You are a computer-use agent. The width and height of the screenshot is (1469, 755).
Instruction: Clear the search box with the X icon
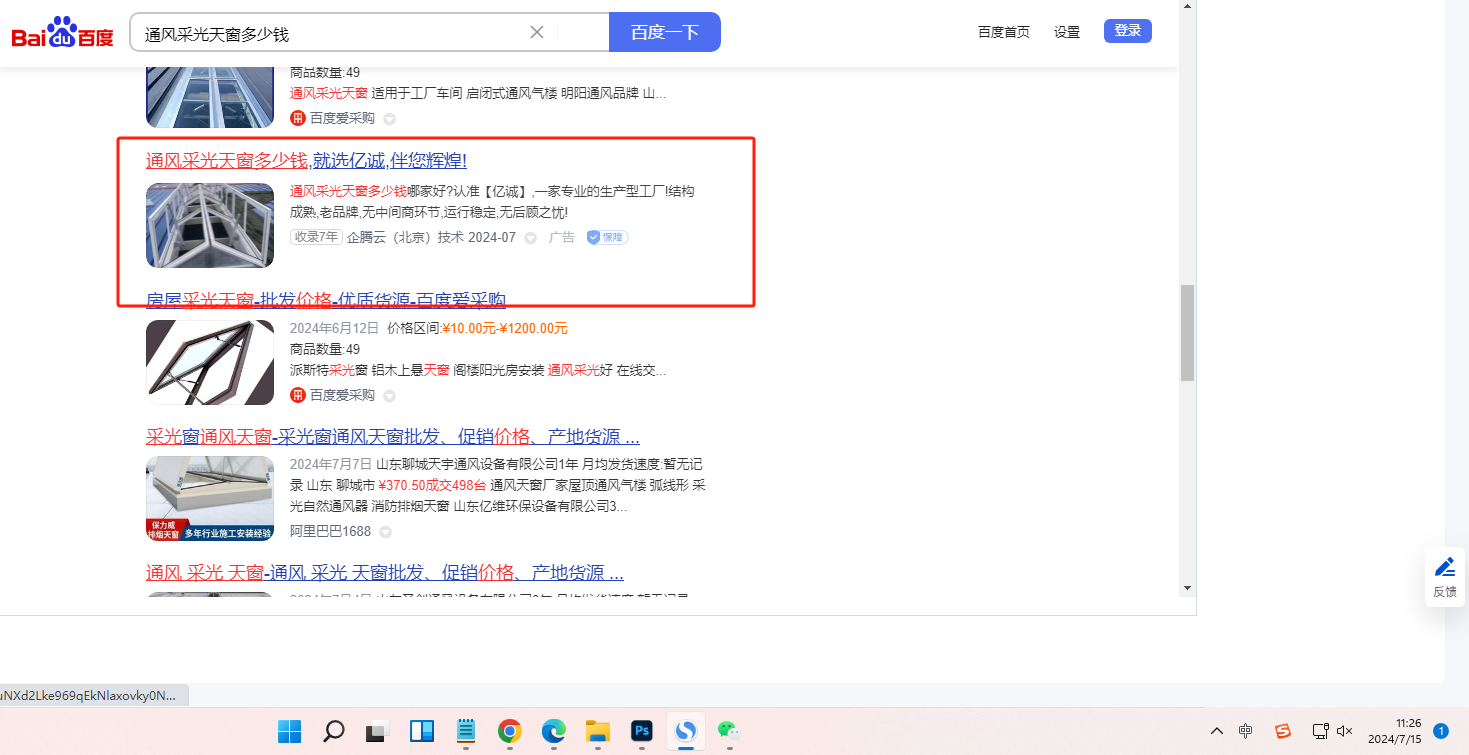[537, 32]
